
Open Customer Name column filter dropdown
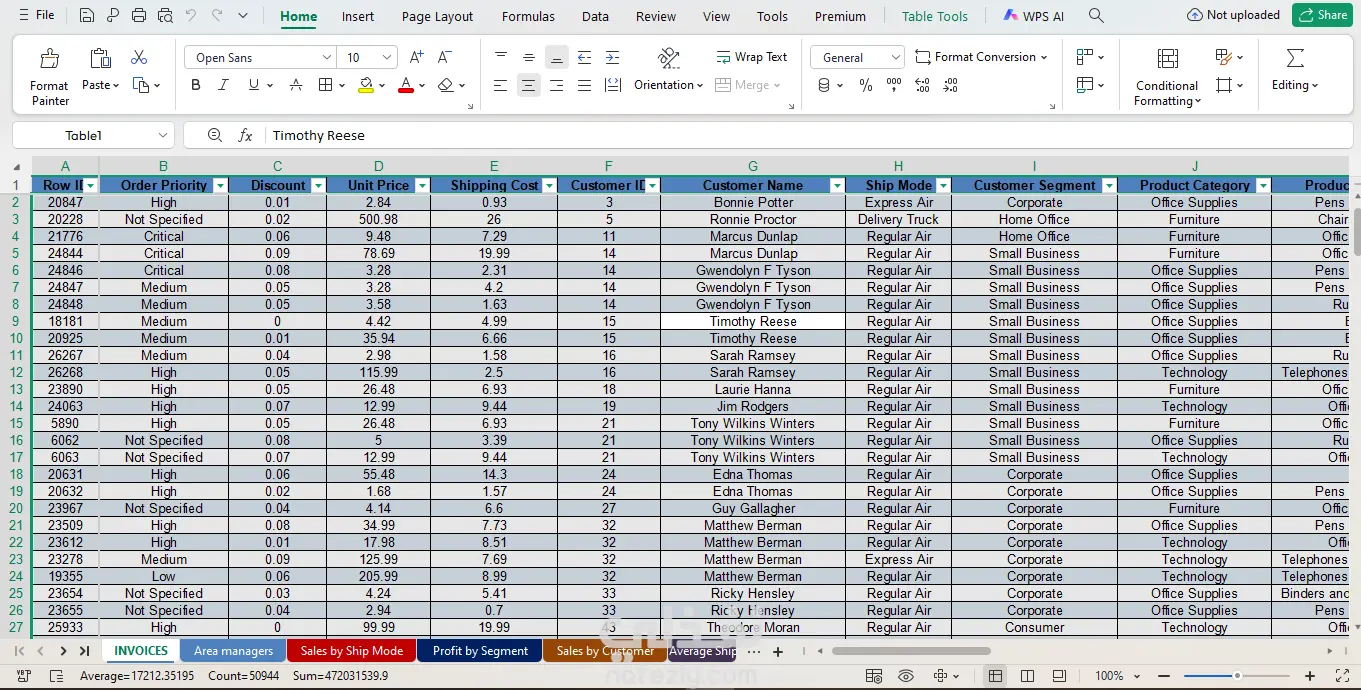click(x=837, y=185)
